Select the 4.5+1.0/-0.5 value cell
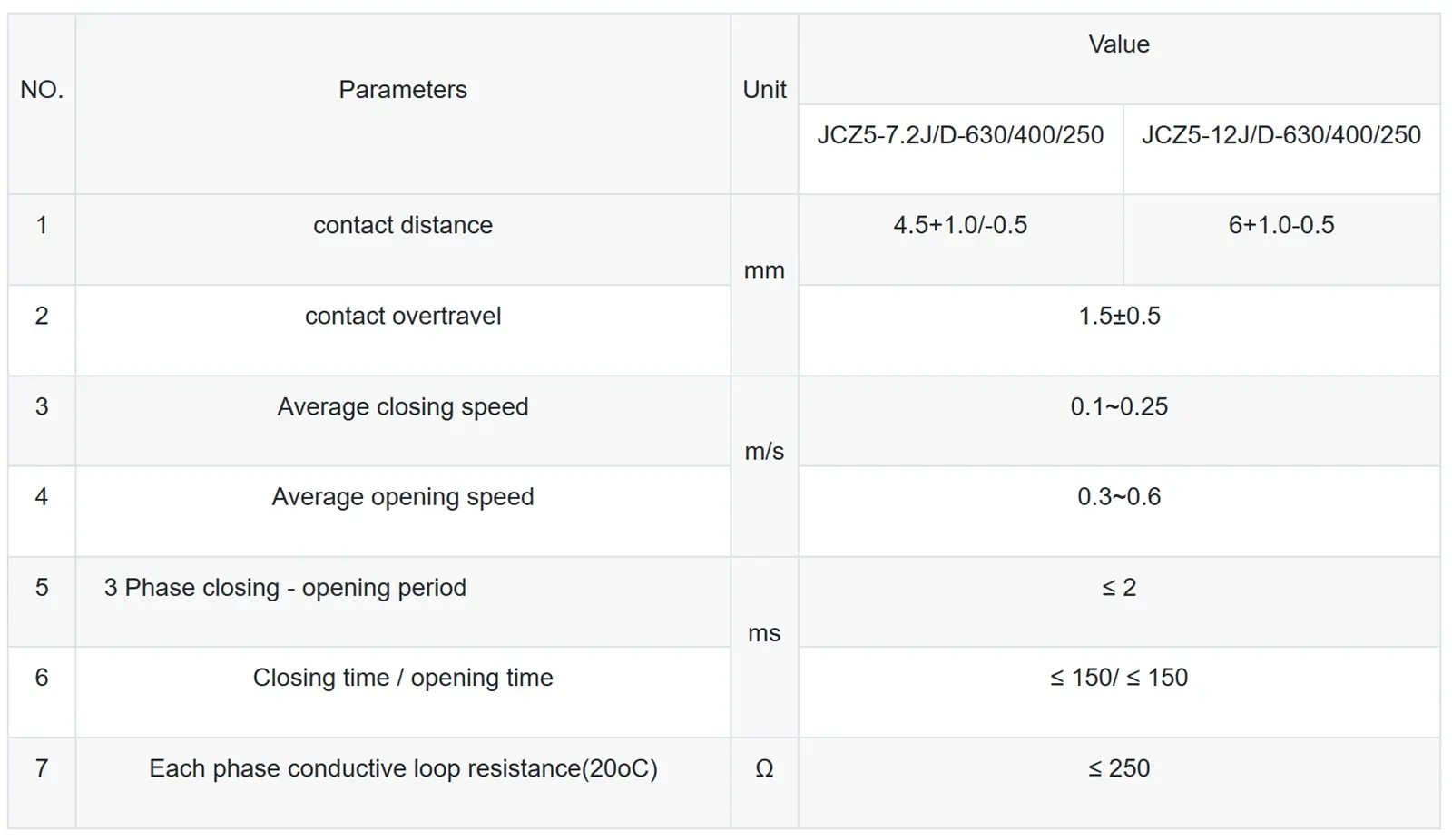 pyautogui.click(x=960, y=225)
